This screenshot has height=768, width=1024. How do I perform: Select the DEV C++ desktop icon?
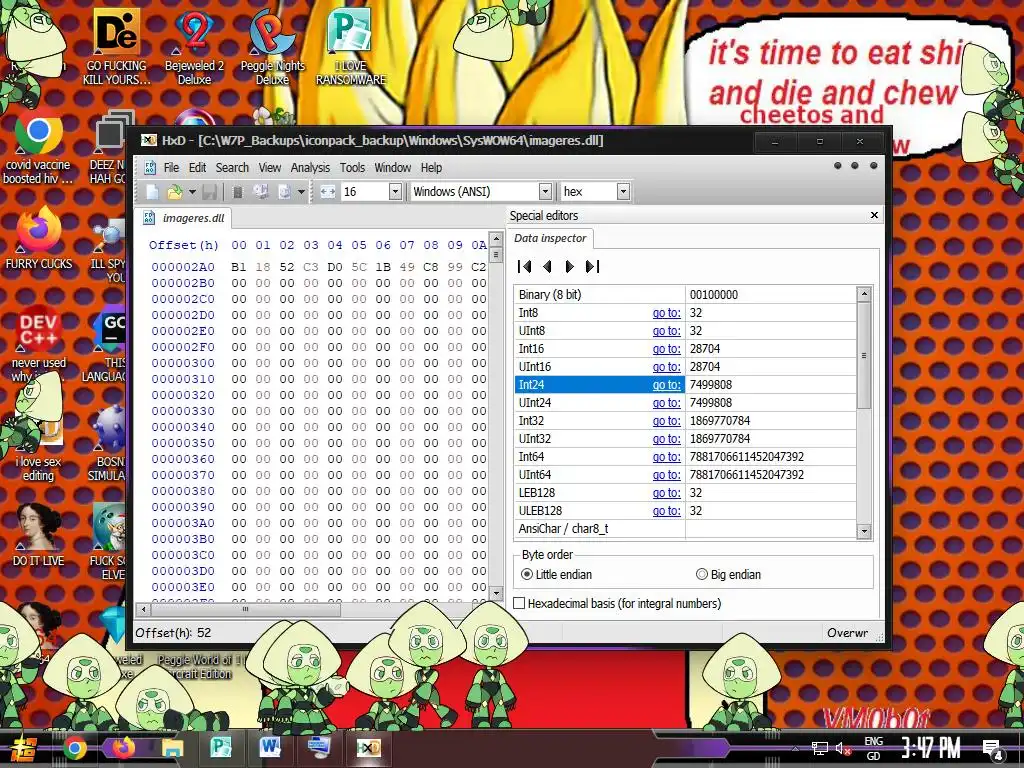[x=38, y=344]
